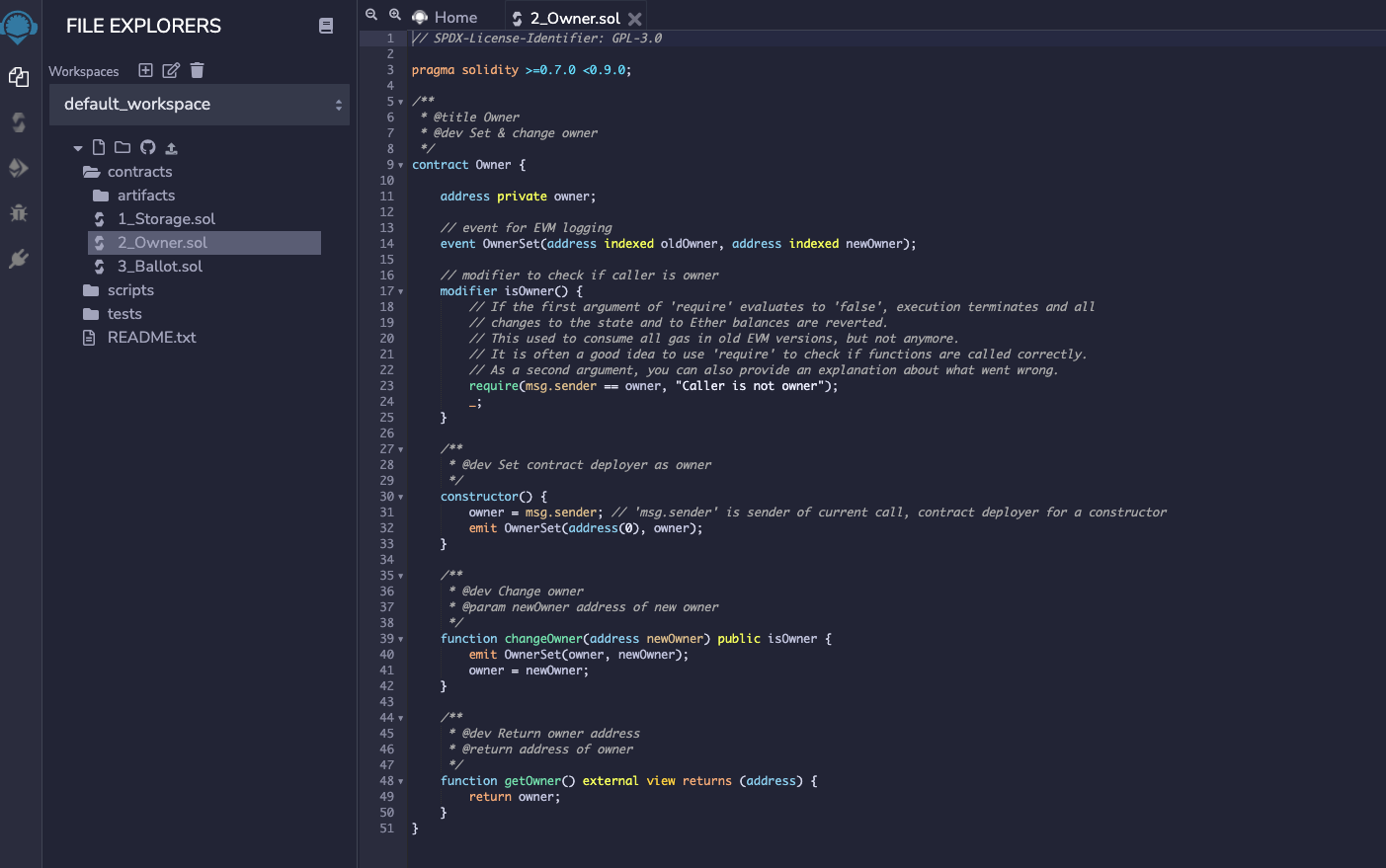
Task: Fold comment block at line 35
Action: 400,576
